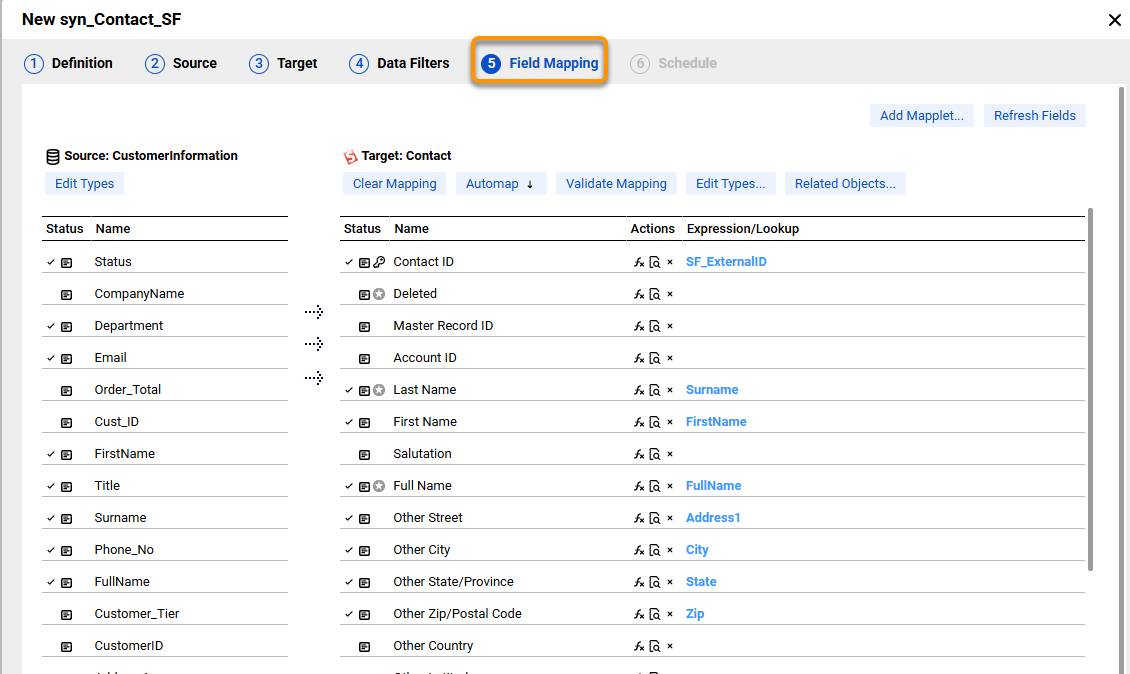Open City expression link

[697, 549]
